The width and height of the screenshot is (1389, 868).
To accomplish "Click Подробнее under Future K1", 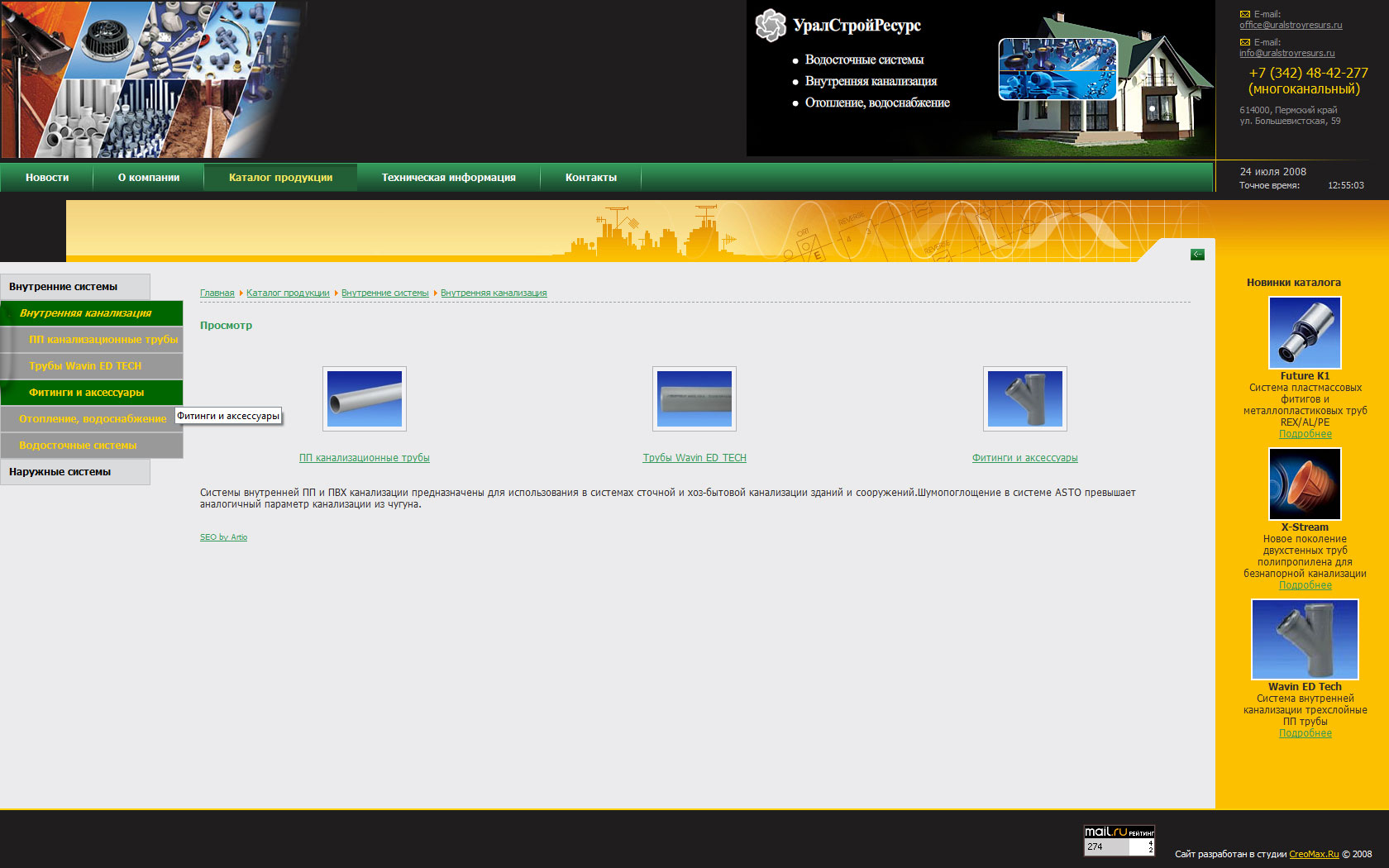I will coord(1305,434).
